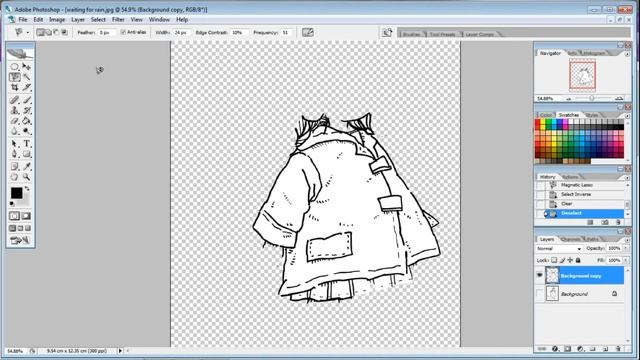Switch to the Styles tab

592,115
